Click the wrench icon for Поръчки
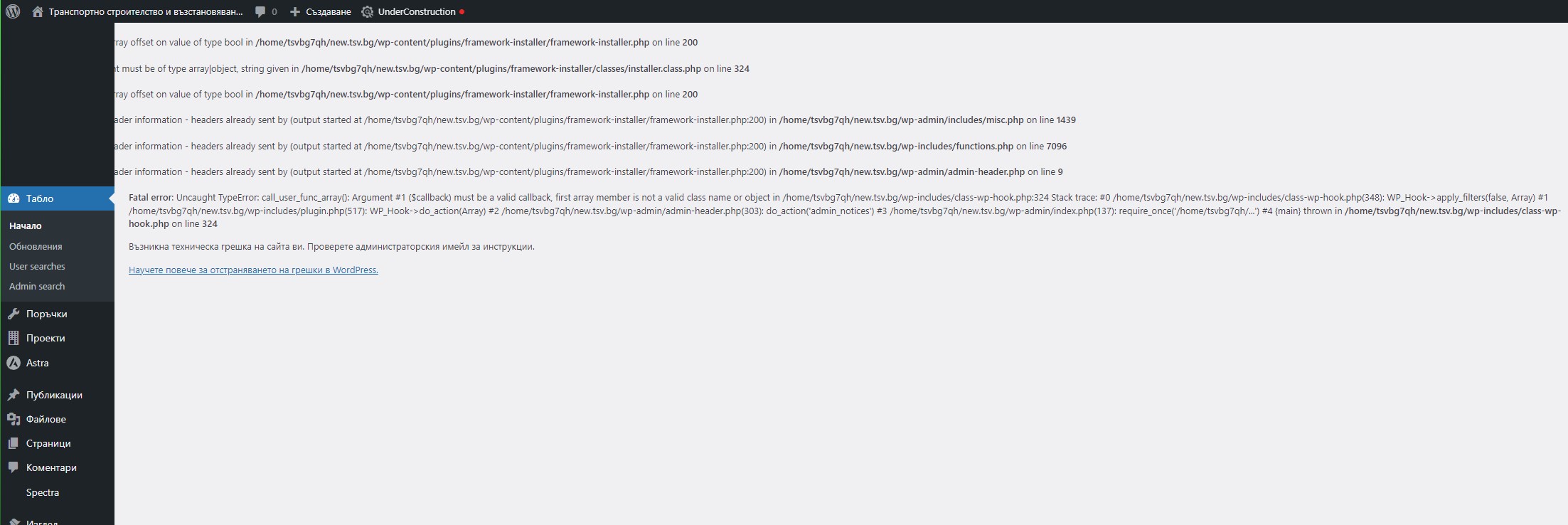The width and height of the screenshot is (1568, 525). (14, 314)
